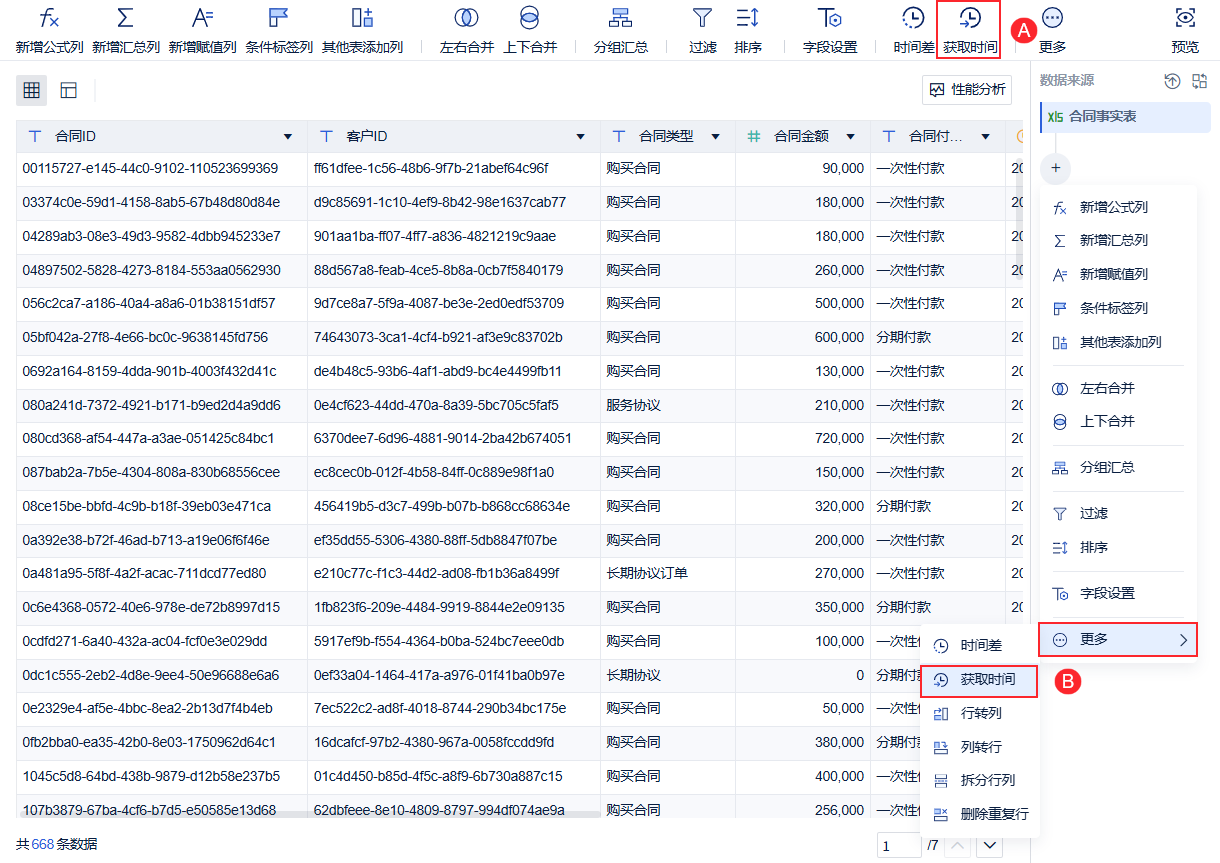Click the page number input field
1220x863 pixels.
coord(898,846)
